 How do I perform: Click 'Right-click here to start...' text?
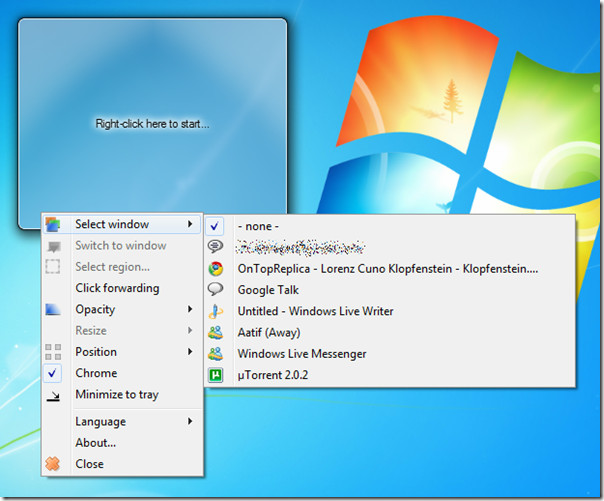pyautogui.click(x=152, y=124)
